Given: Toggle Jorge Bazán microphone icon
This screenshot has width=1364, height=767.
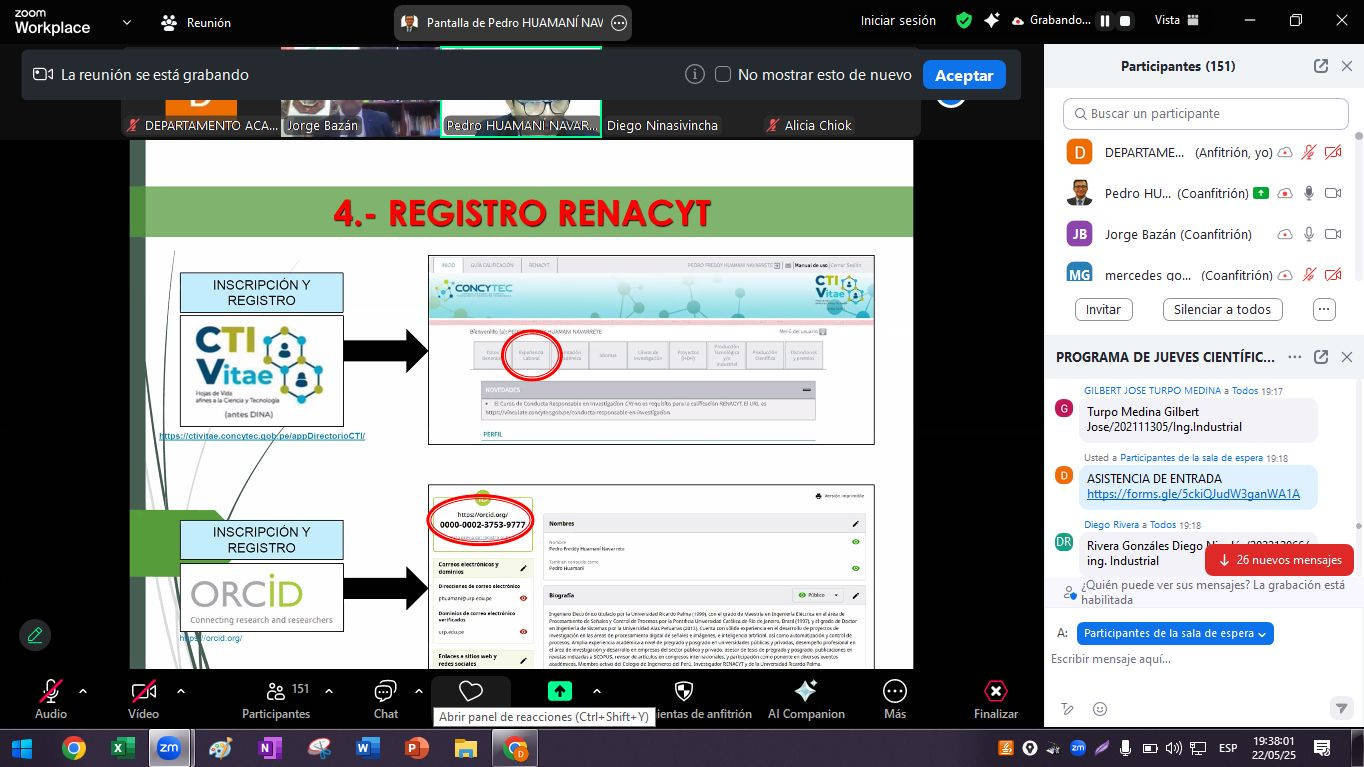Looking at the screenshot, I should (x=1309, y=235).
